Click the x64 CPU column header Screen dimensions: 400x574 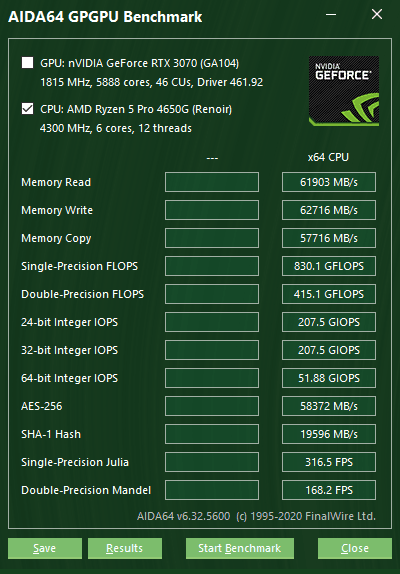328,157
